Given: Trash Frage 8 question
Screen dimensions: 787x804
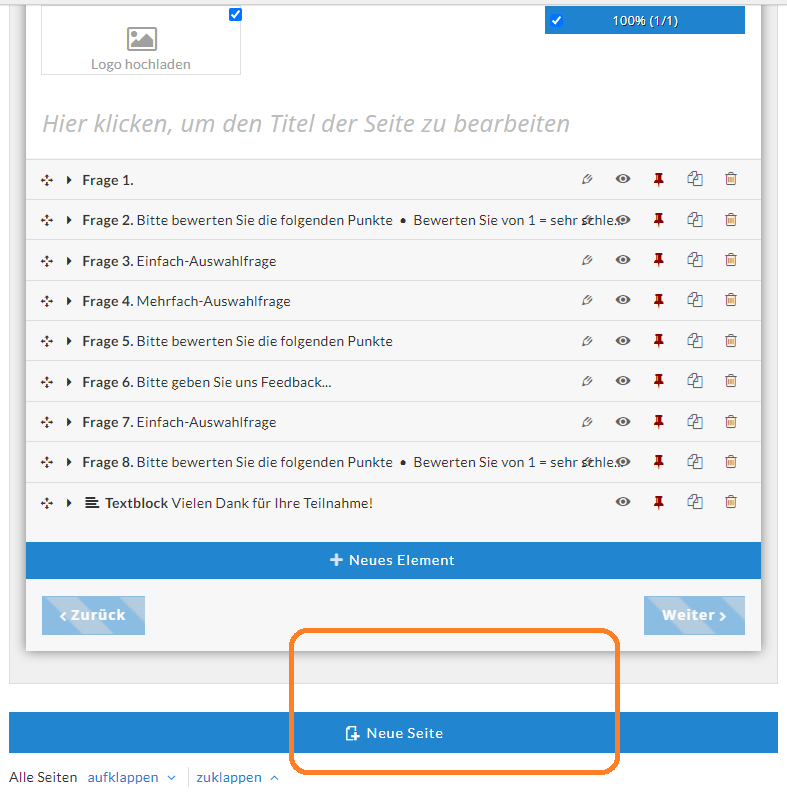Looking at the screenshot, I should click(731, 461).
